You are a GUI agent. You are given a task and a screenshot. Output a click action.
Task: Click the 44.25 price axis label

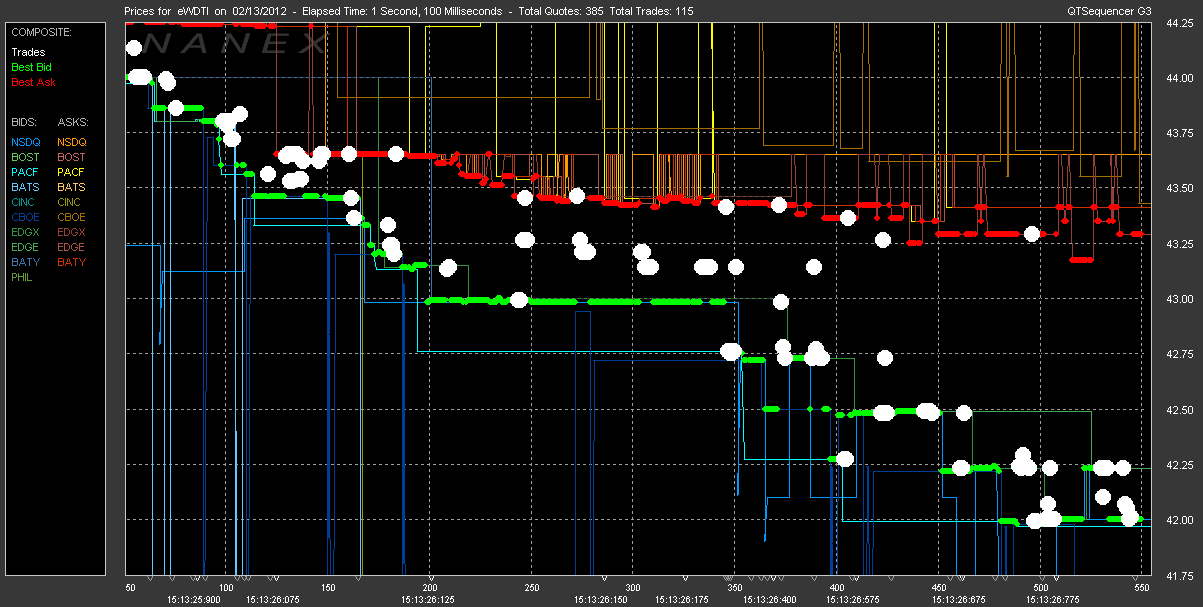1179,26
